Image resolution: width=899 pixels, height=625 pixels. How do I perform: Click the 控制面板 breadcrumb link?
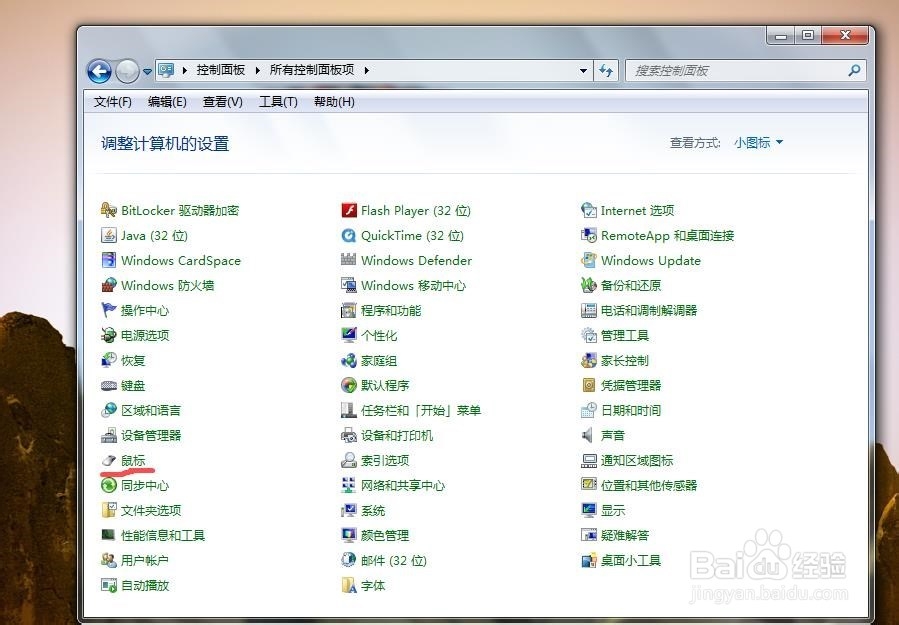coord(220,70)
